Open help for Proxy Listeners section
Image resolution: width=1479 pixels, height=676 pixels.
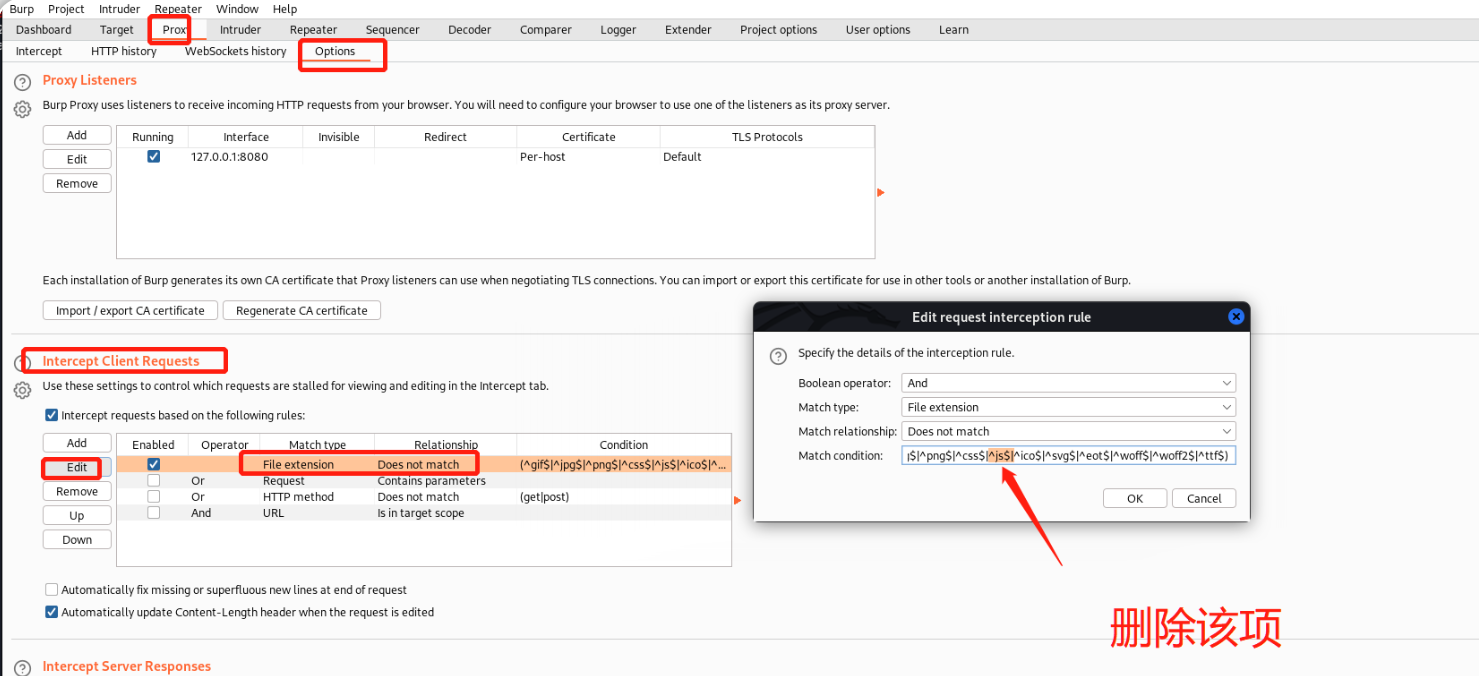tap(22, 82)
